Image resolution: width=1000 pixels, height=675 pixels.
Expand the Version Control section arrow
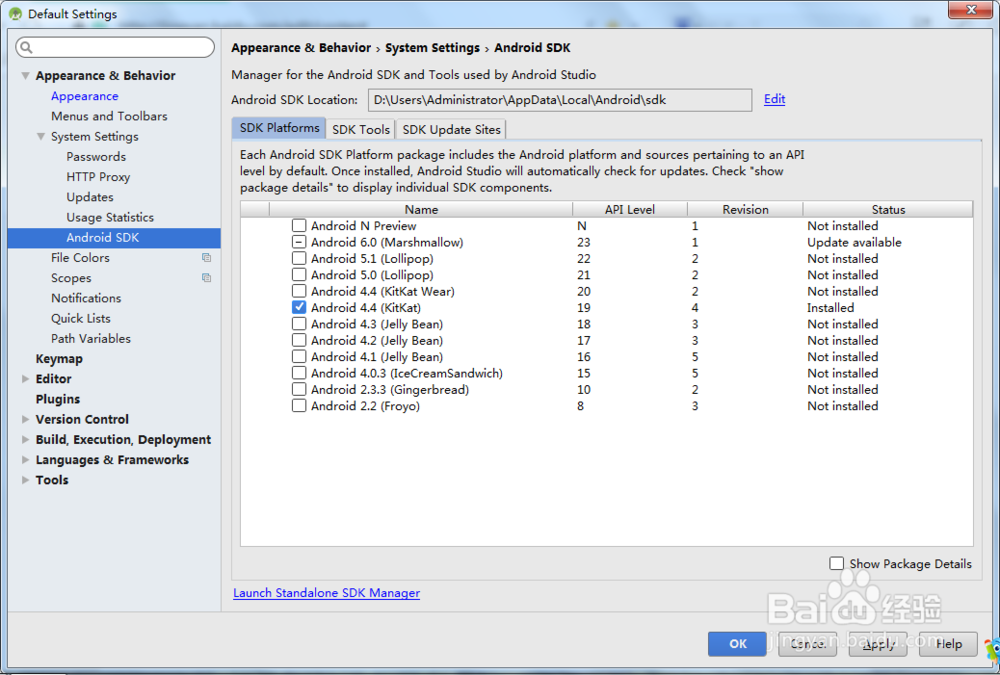pyautogui.click(x=26, y=419)
